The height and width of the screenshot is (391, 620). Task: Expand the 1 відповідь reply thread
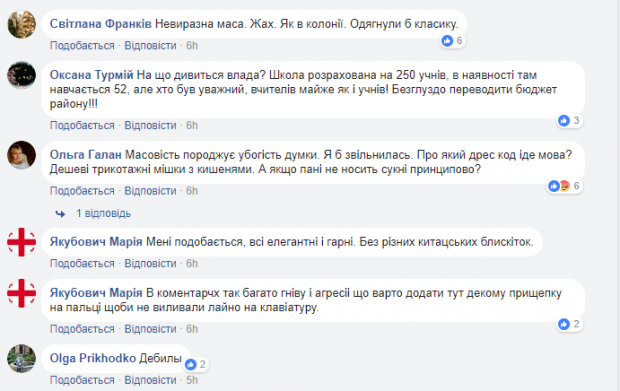pyautogui.click(x=103, y=213)
